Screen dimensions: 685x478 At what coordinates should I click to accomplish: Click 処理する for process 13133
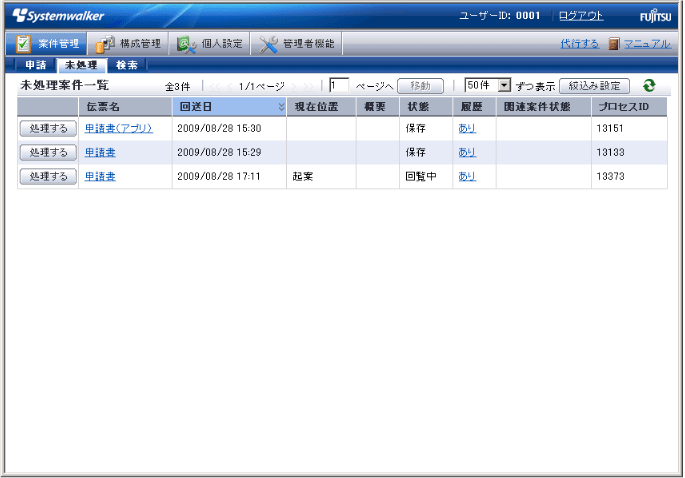[x=48, y=152]
